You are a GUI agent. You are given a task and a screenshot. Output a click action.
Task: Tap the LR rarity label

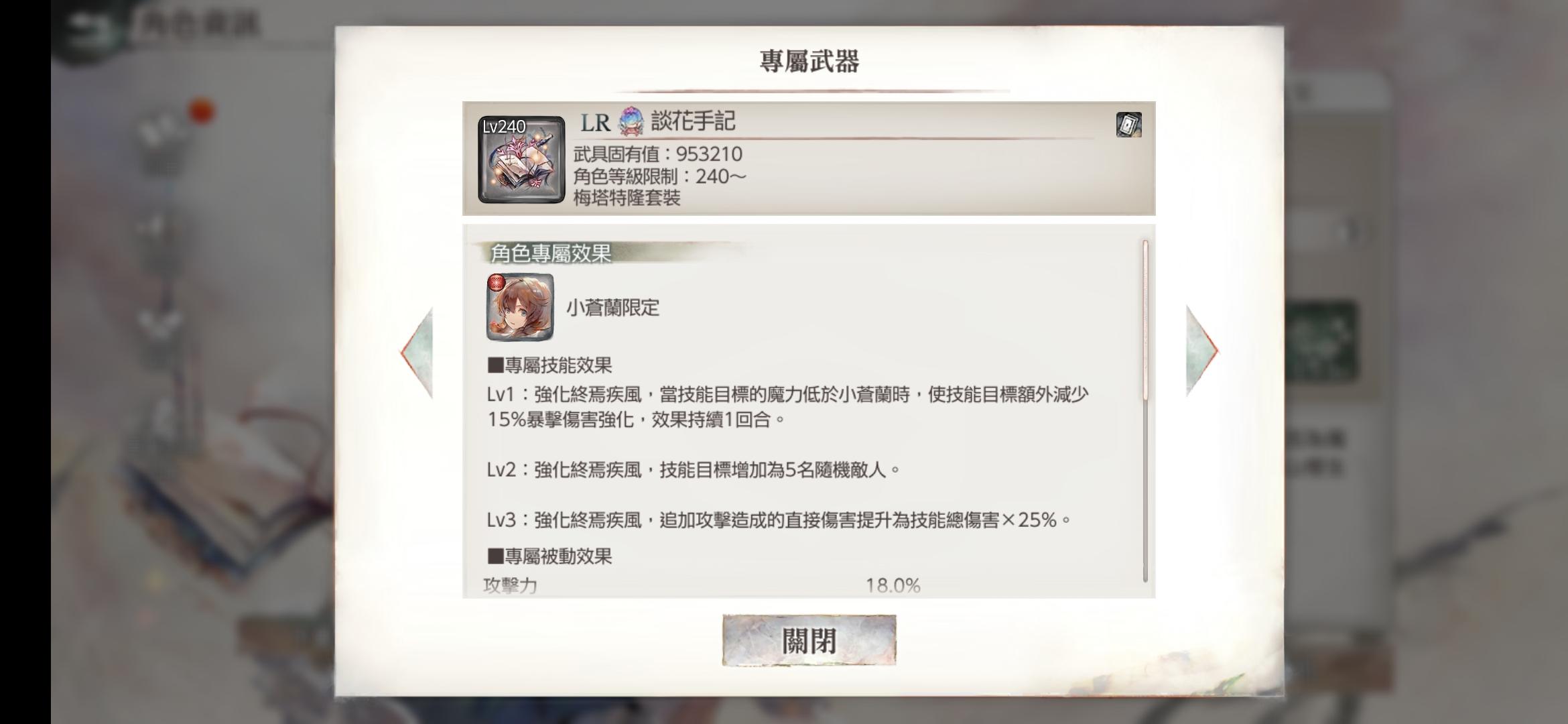coord(595,123)
